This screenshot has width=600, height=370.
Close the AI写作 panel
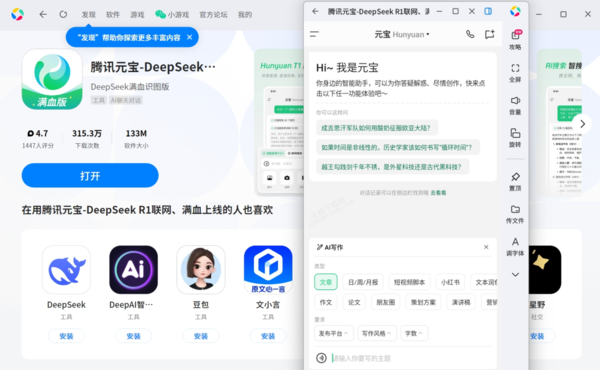(486, 247)
